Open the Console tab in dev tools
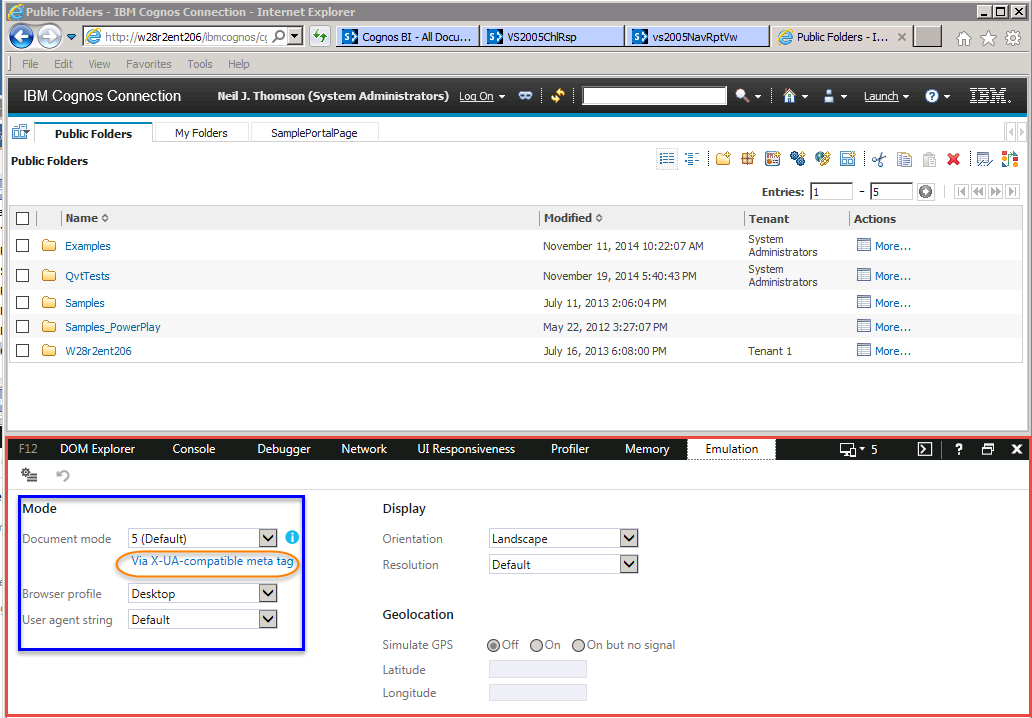1032x718 pixels. (194, 449)
